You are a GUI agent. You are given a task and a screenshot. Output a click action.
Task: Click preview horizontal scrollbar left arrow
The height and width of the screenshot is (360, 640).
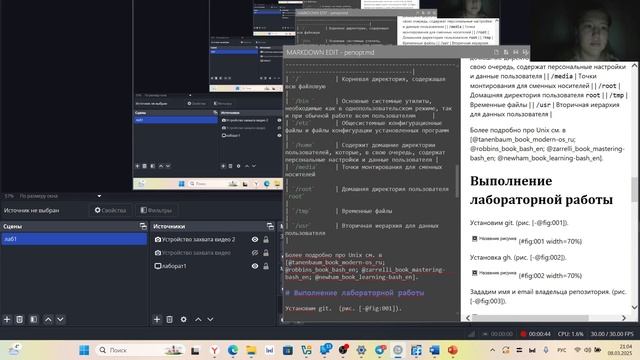[468, 318]
